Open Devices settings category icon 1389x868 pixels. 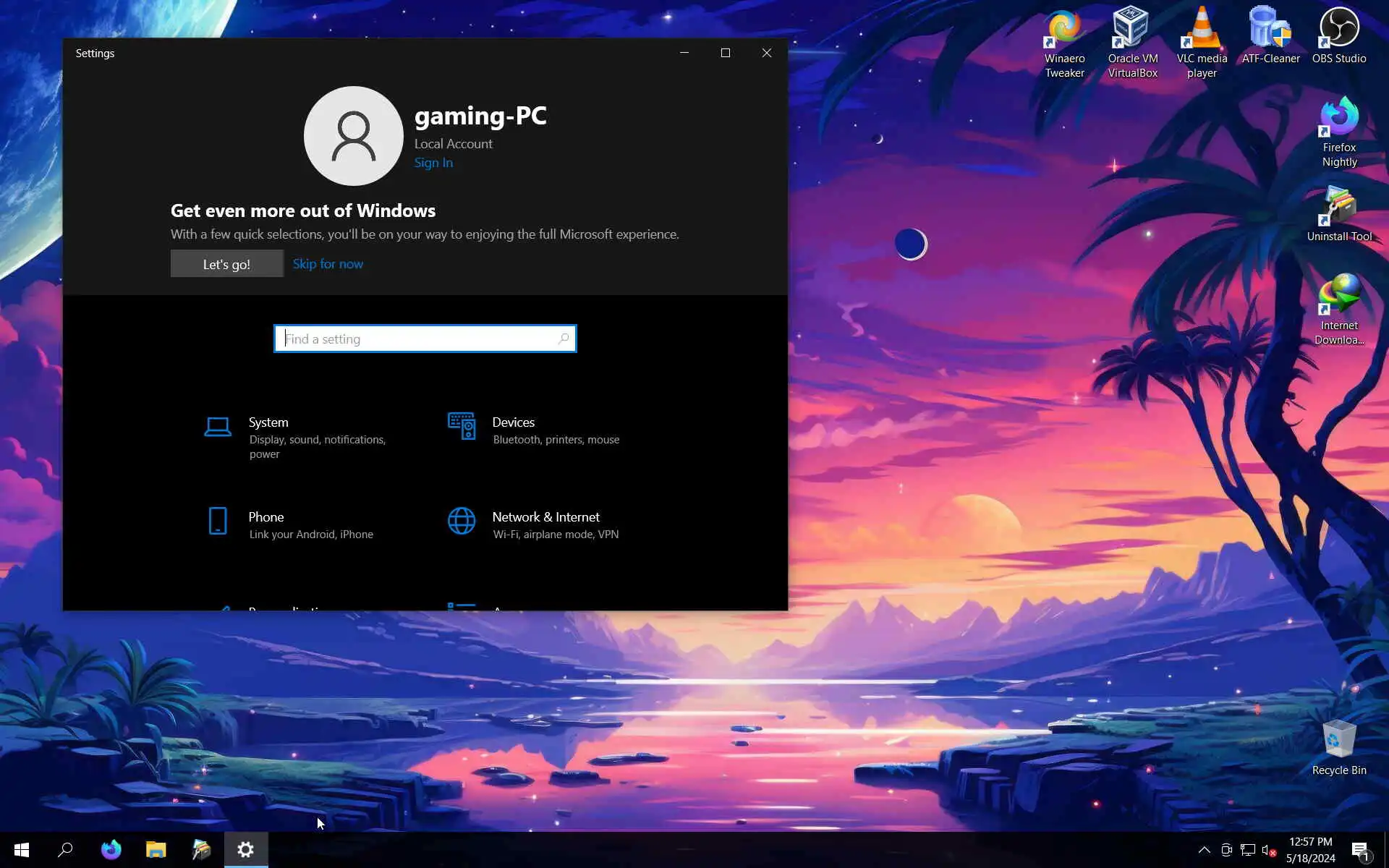pyautogui.click(x=462, y=426)
